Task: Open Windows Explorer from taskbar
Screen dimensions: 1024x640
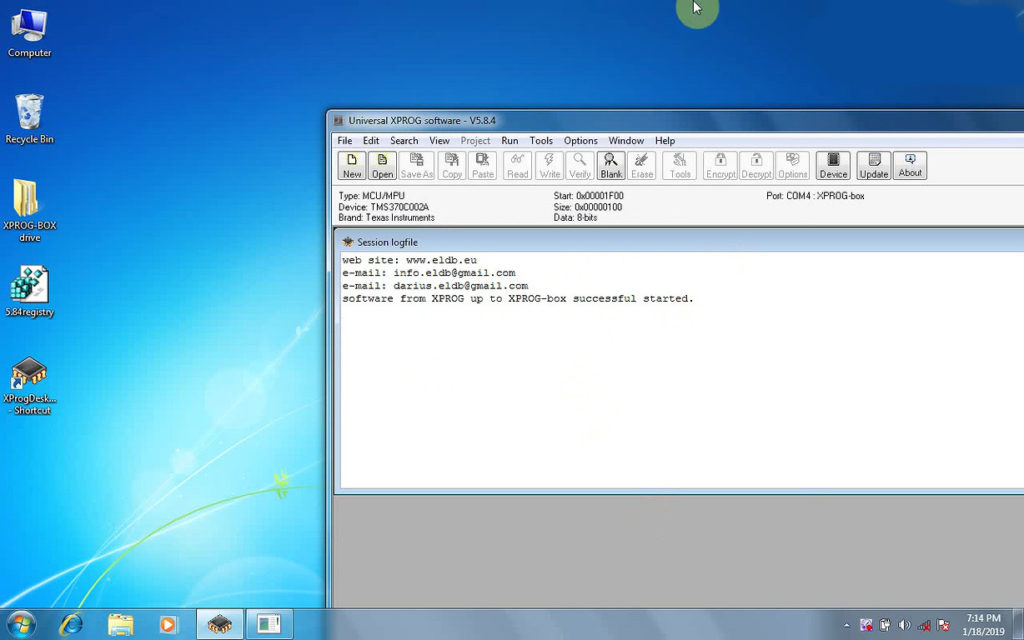Action: (120, 624)
